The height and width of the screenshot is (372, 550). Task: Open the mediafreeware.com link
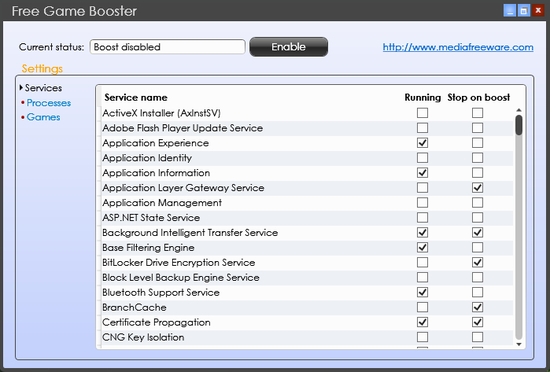(458, 47)
